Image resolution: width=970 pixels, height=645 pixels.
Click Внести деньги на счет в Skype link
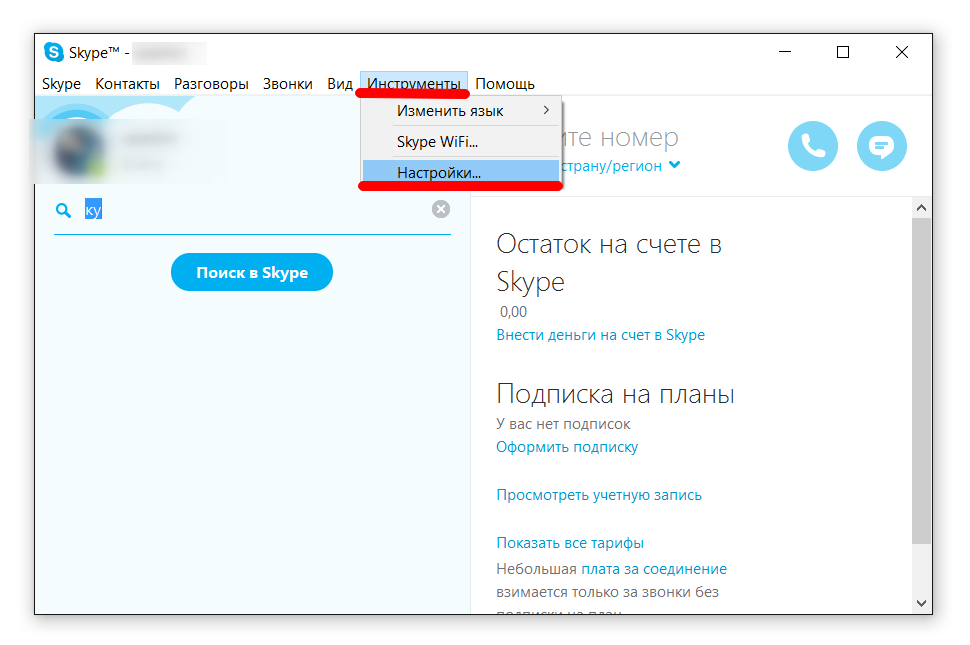click(600, 335)
